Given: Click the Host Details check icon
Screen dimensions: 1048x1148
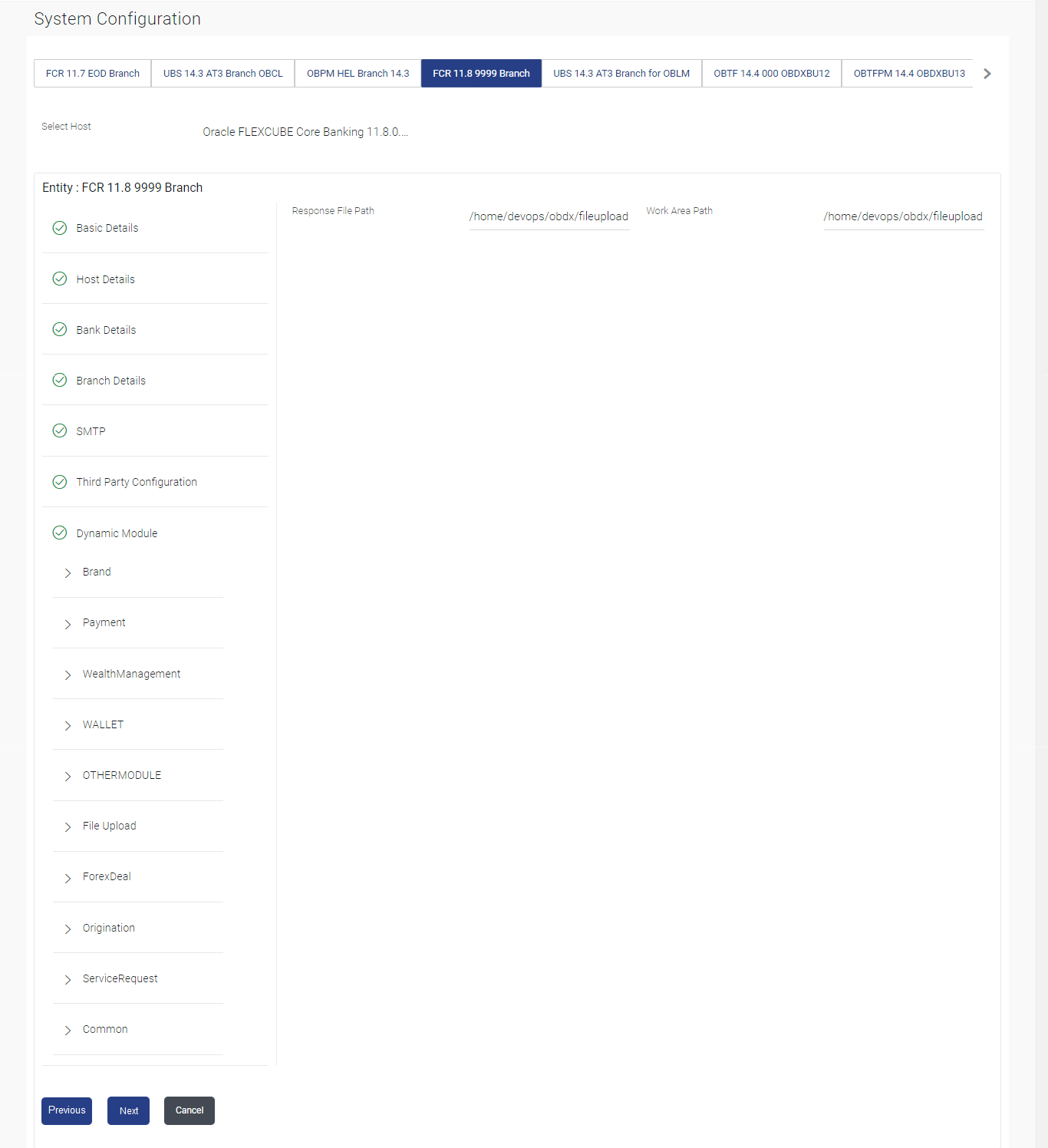Looking at the screenshot, I should pos(60,279).
